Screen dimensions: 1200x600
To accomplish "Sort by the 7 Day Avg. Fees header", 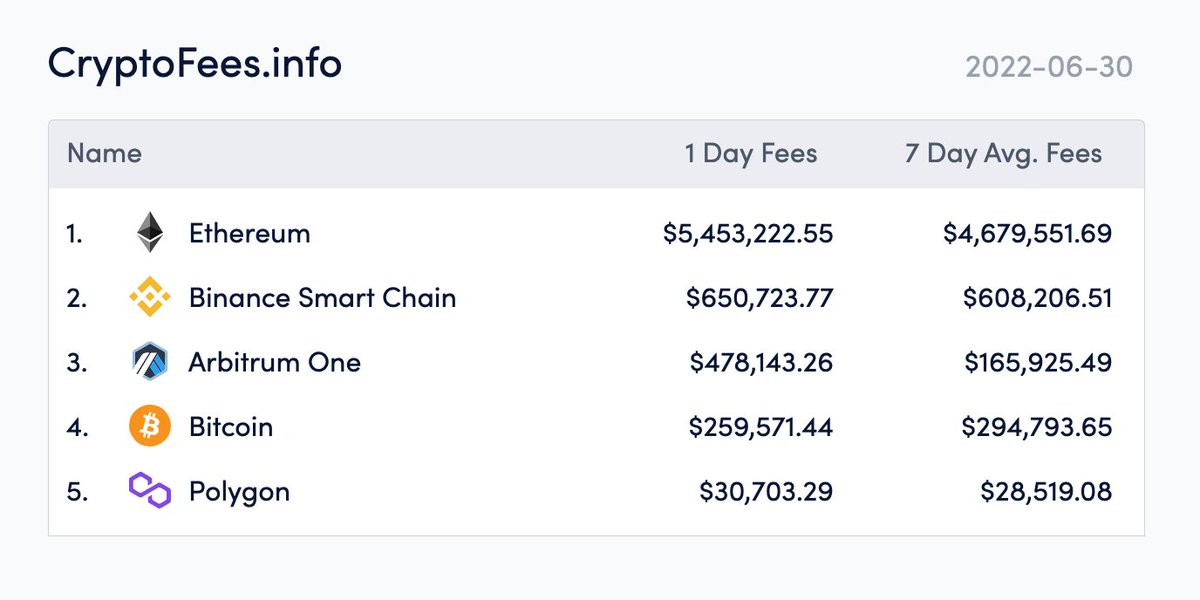I will pyautogui.click(x=1004, y=154).
